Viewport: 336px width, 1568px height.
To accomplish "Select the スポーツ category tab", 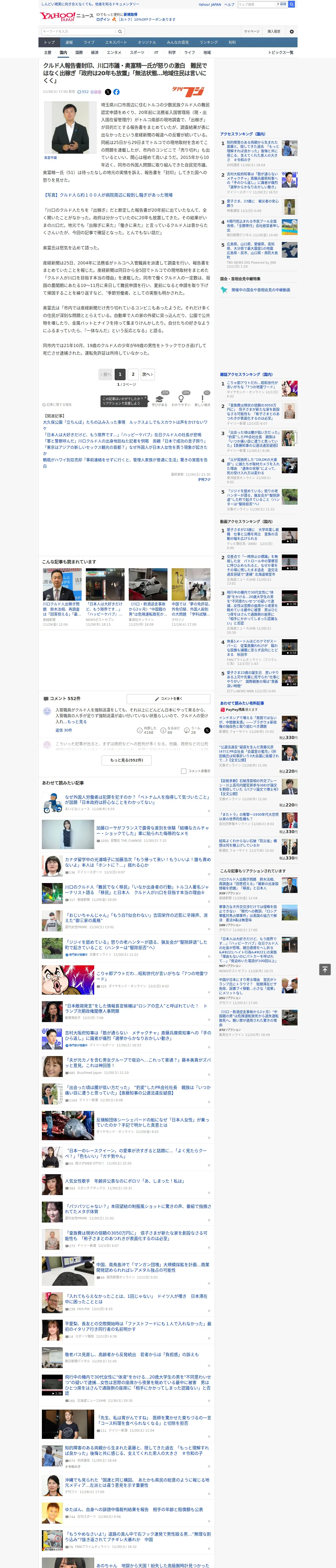I will [x=137, y=52].
